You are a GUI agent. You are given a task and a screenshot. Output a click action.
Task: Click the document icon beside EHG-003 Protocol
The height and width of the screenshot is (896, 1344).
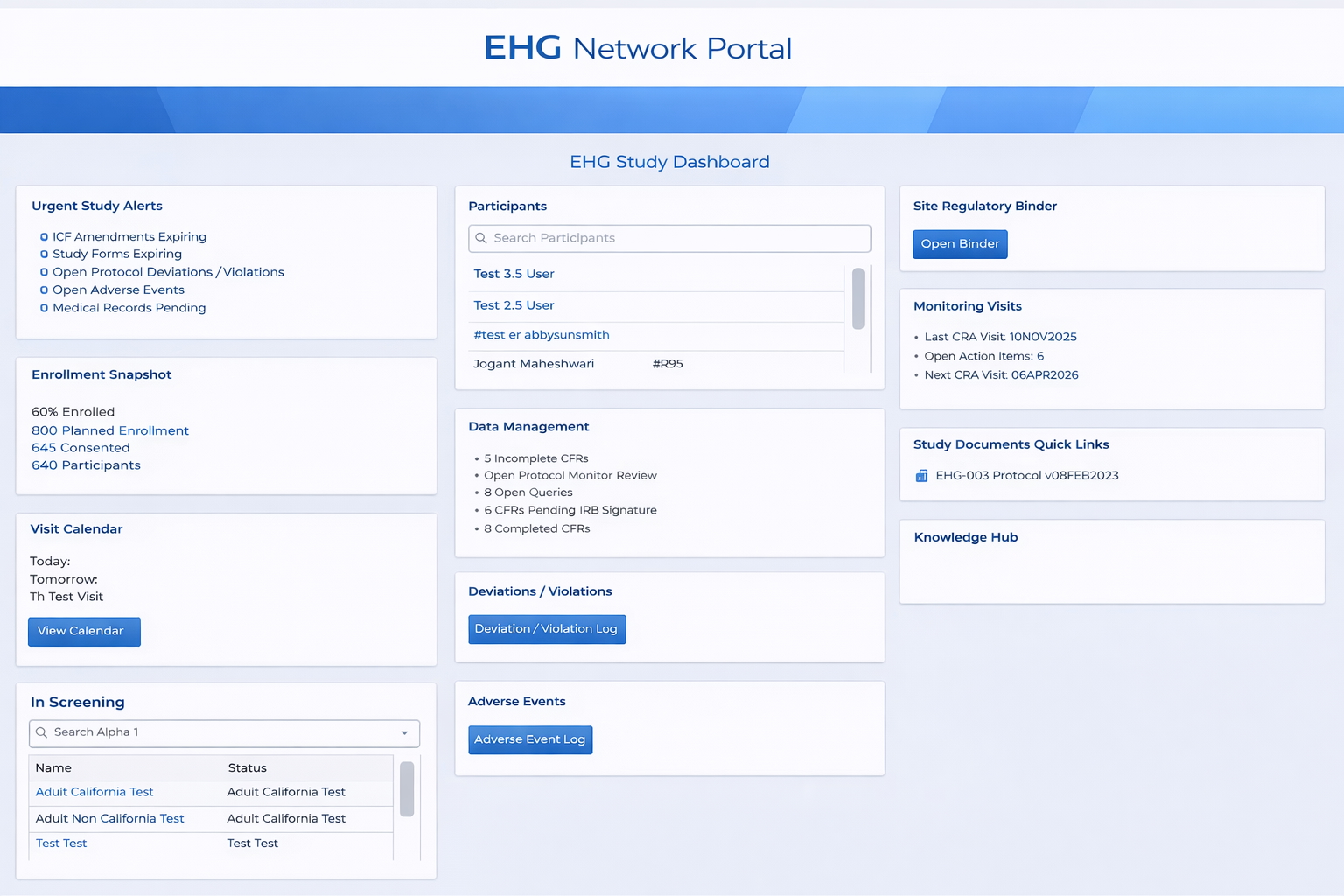[921, 476]
